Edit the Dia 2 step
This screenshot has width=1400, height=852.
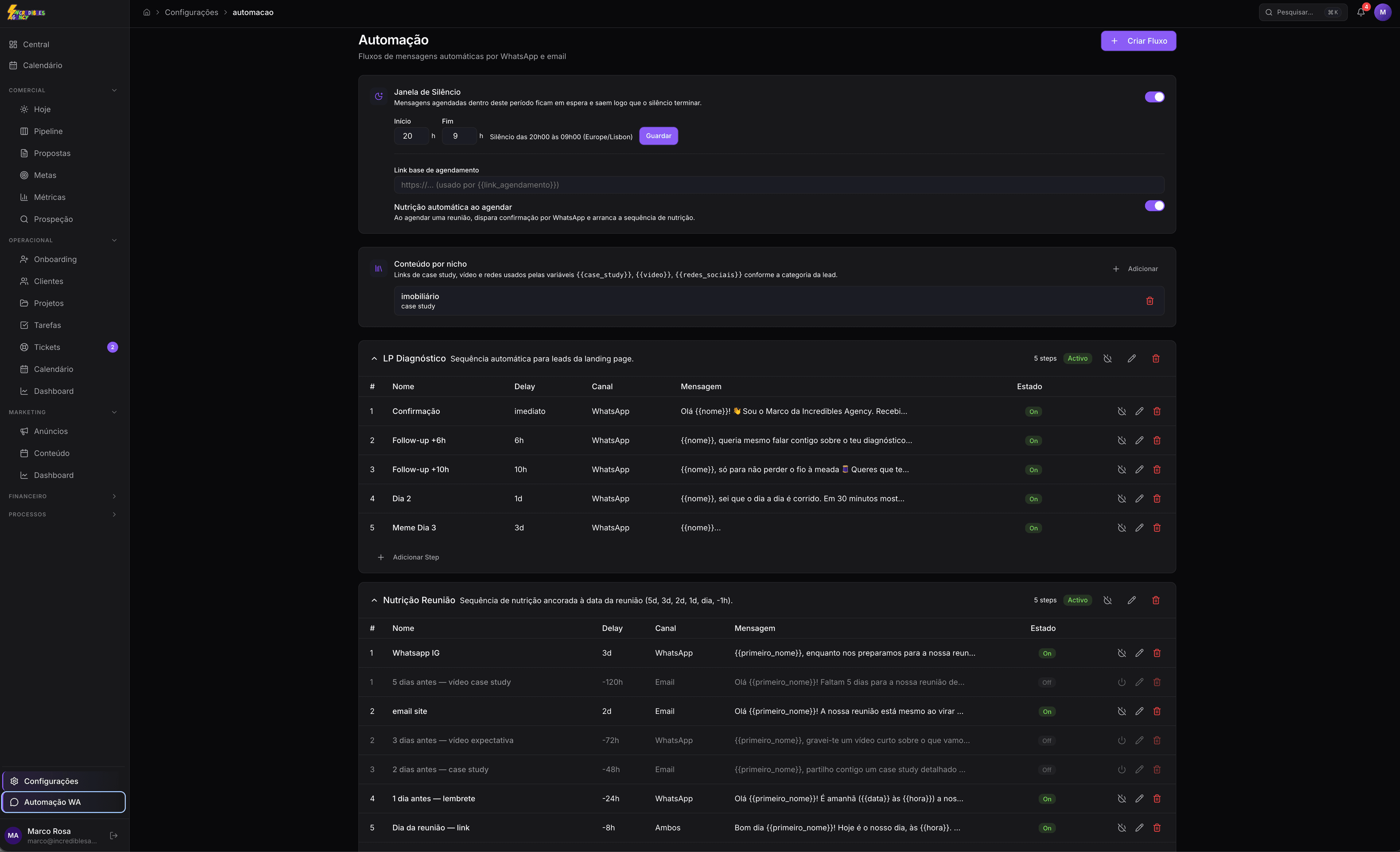click(x=1139, y=499)
